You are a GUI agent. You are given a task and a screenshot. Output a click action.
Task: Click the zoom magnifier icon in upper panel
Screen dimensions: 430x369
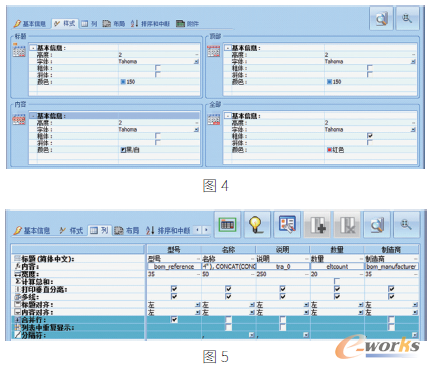point(406,19)
